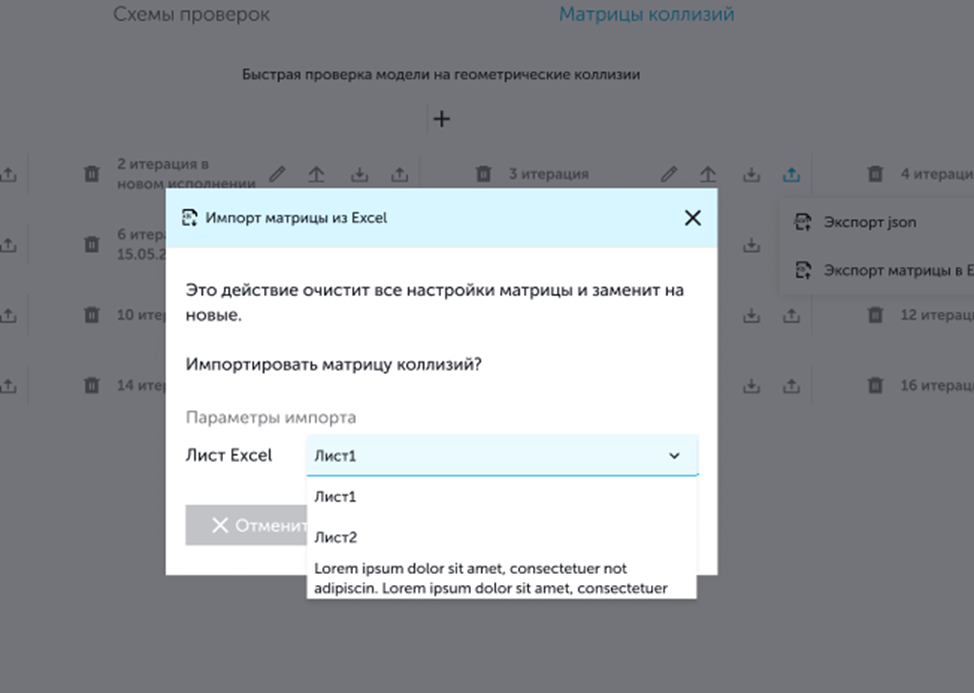Click the blue export icon for '3 итерация'
This screenshot has width=974, height=693.
[791, 174]
